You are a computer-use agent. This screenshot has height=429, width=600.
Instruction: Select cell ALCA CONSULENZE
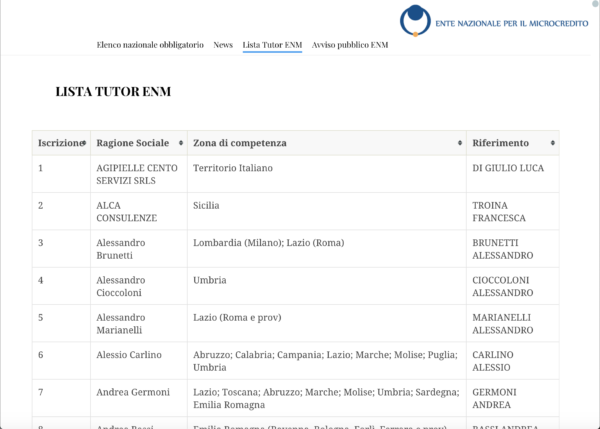click(139, 212)
